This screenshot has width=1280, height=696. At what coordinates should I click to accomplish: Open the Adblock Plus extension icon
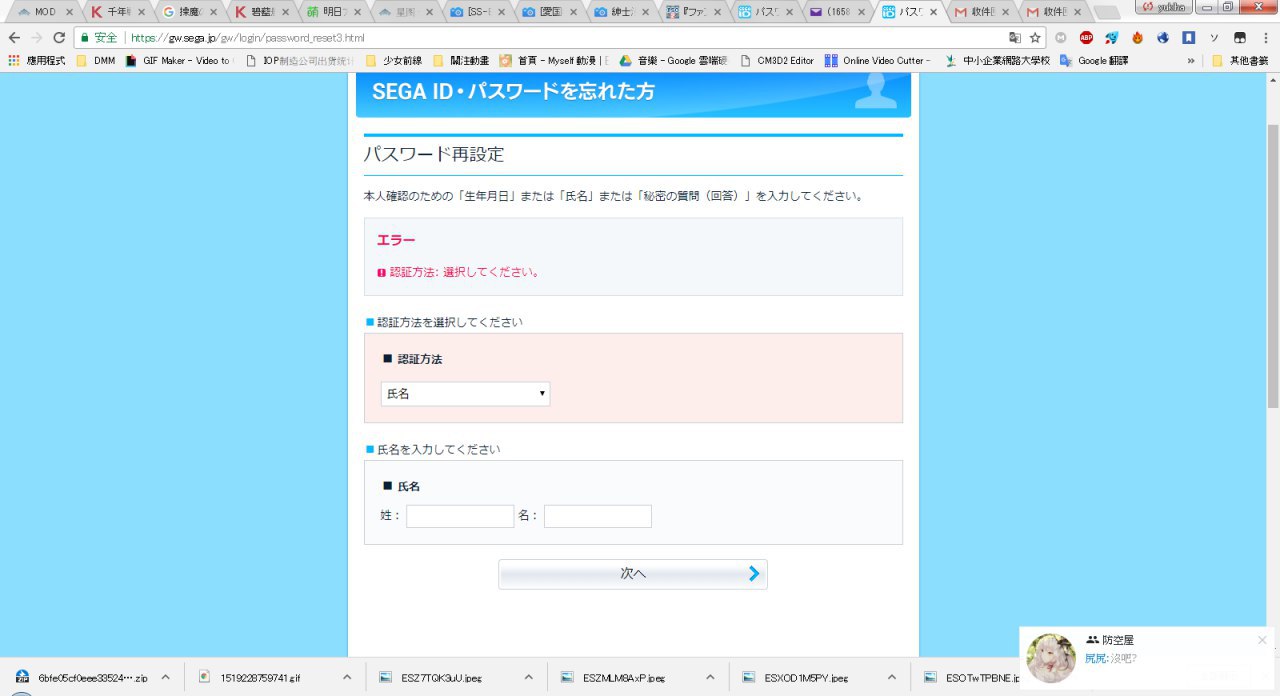tap(1086, 37)
